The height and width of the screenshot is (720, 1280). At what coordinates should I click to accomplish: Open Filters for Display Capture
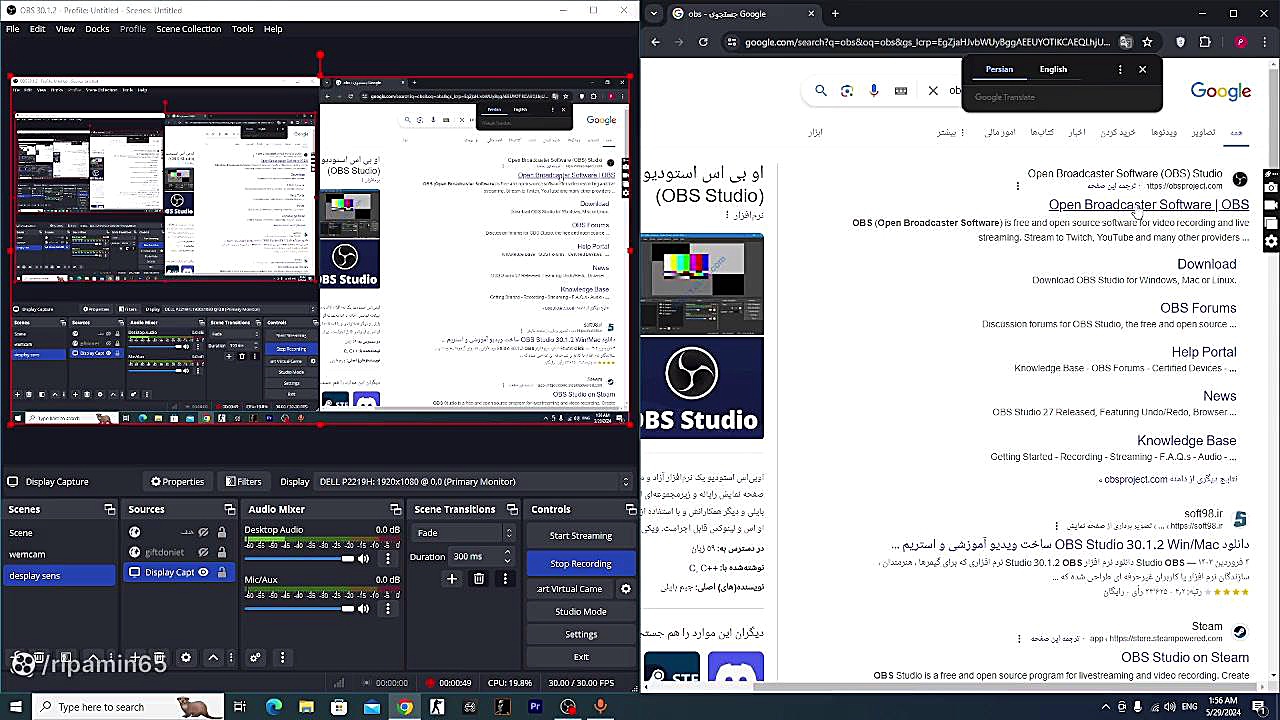pos(243,481)
